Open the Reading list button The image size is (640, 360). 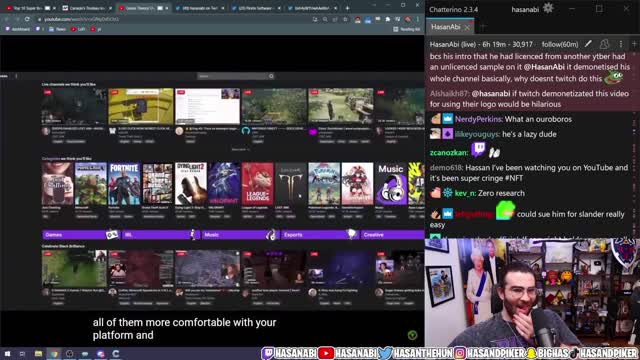407,29
